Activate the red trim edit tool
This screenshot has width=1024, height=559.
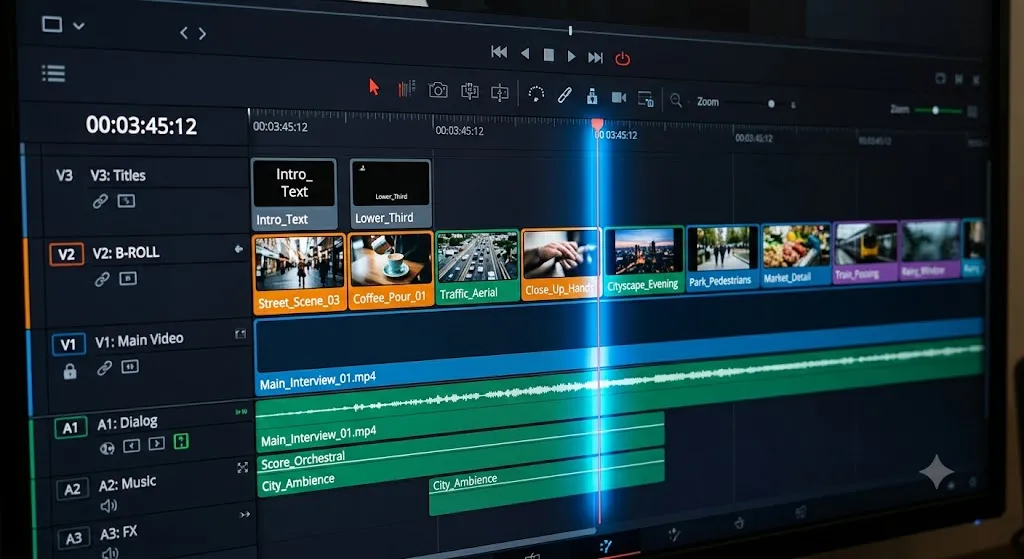pyautogui.click(x=406, y=89)
